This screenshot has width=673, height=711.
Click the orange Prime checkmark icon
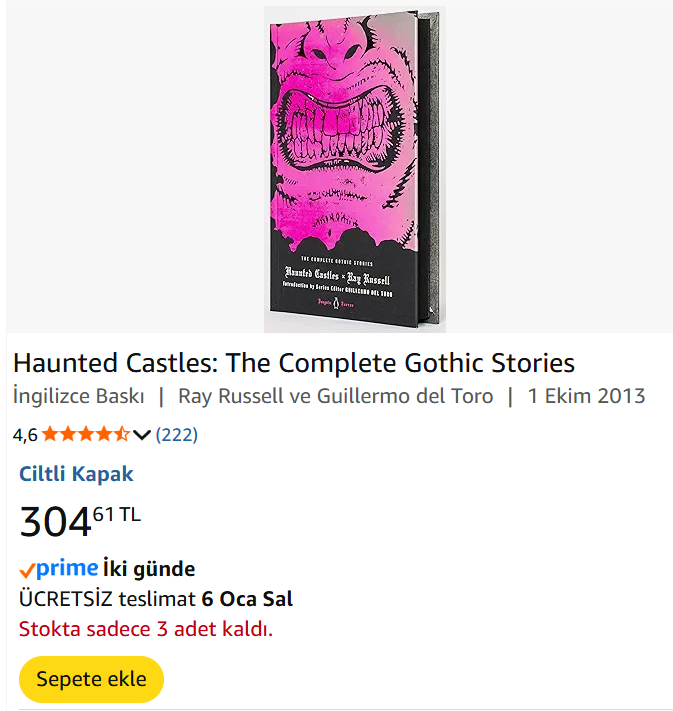[27, 571]
